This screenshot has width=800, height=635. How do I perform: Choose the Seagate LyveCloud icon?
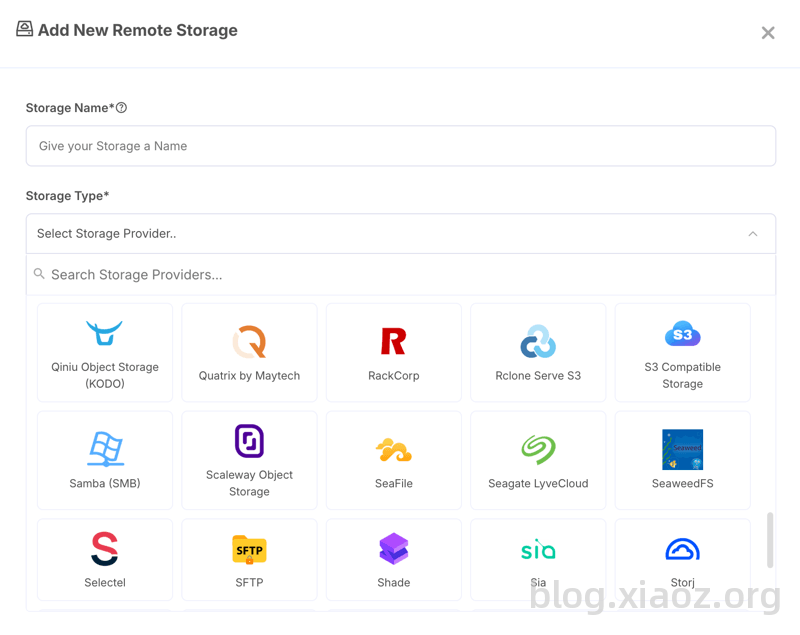click(x=538, y=449)
